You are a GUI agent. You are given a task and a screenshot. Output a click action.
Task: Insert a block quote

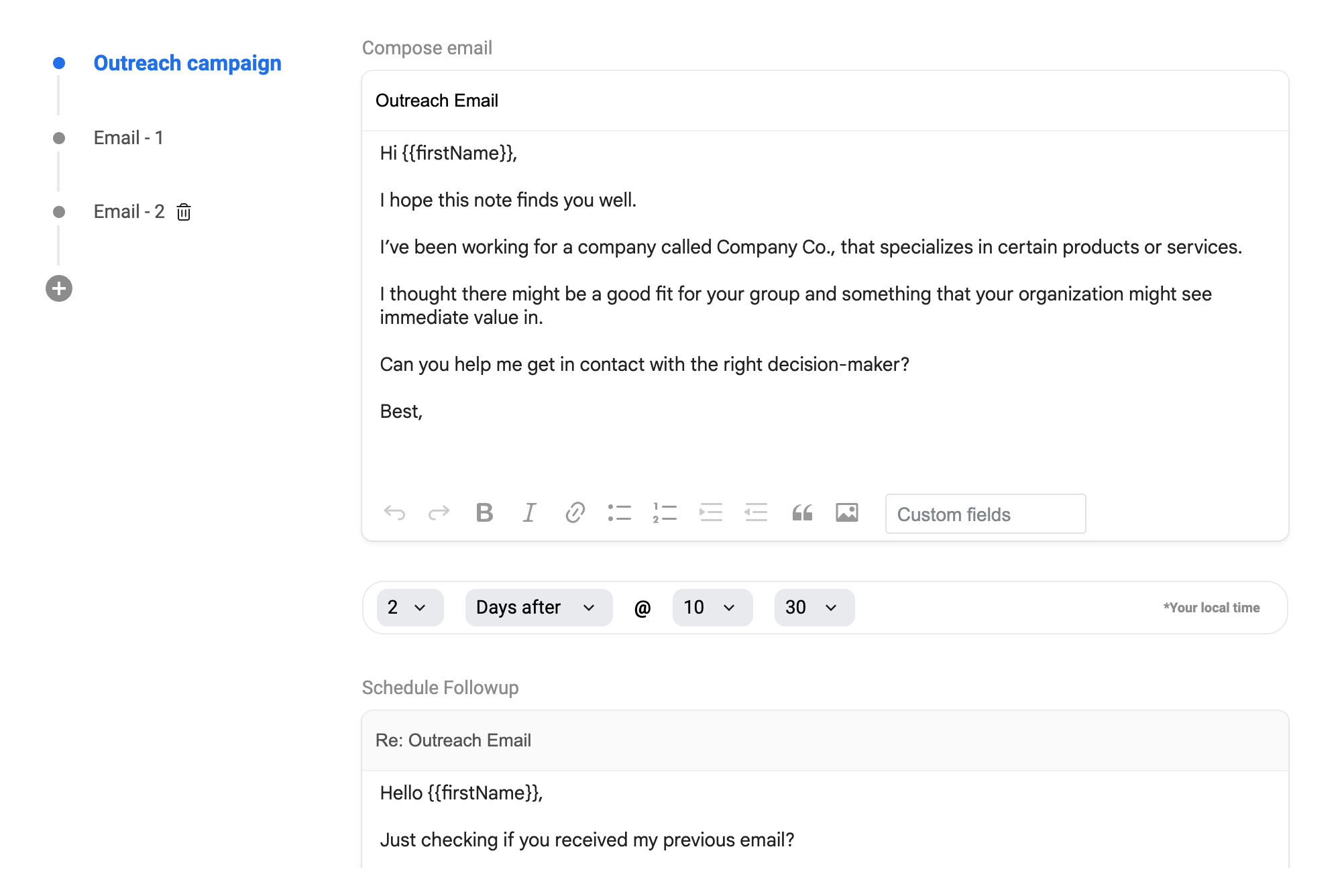pyautogui.click(x=802, y=513)
